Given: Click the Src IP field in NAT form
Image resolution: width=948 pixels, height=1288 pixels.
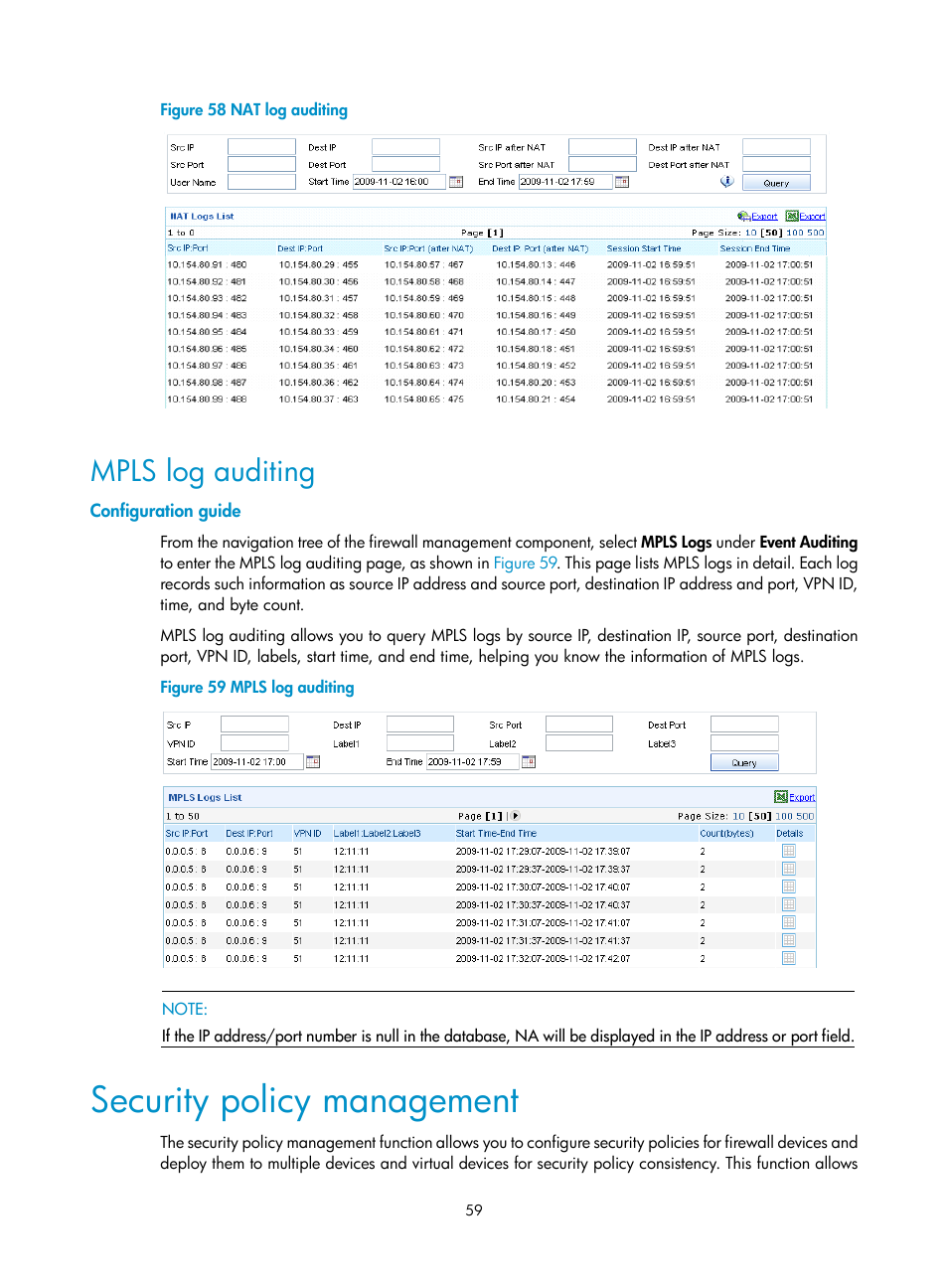Looking at the screenshot, I should [x=261, y=147].
